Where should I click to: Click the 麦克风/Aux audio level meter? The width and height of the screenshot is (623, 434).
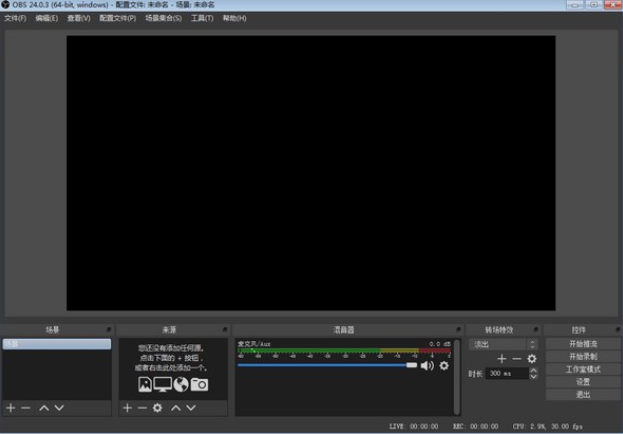pyautogui.click(x=344, y=351)
